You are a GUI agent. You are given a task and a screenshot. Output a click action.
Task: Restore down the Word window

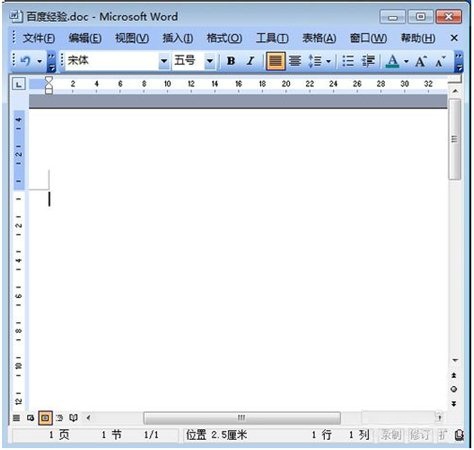point(421,17)
